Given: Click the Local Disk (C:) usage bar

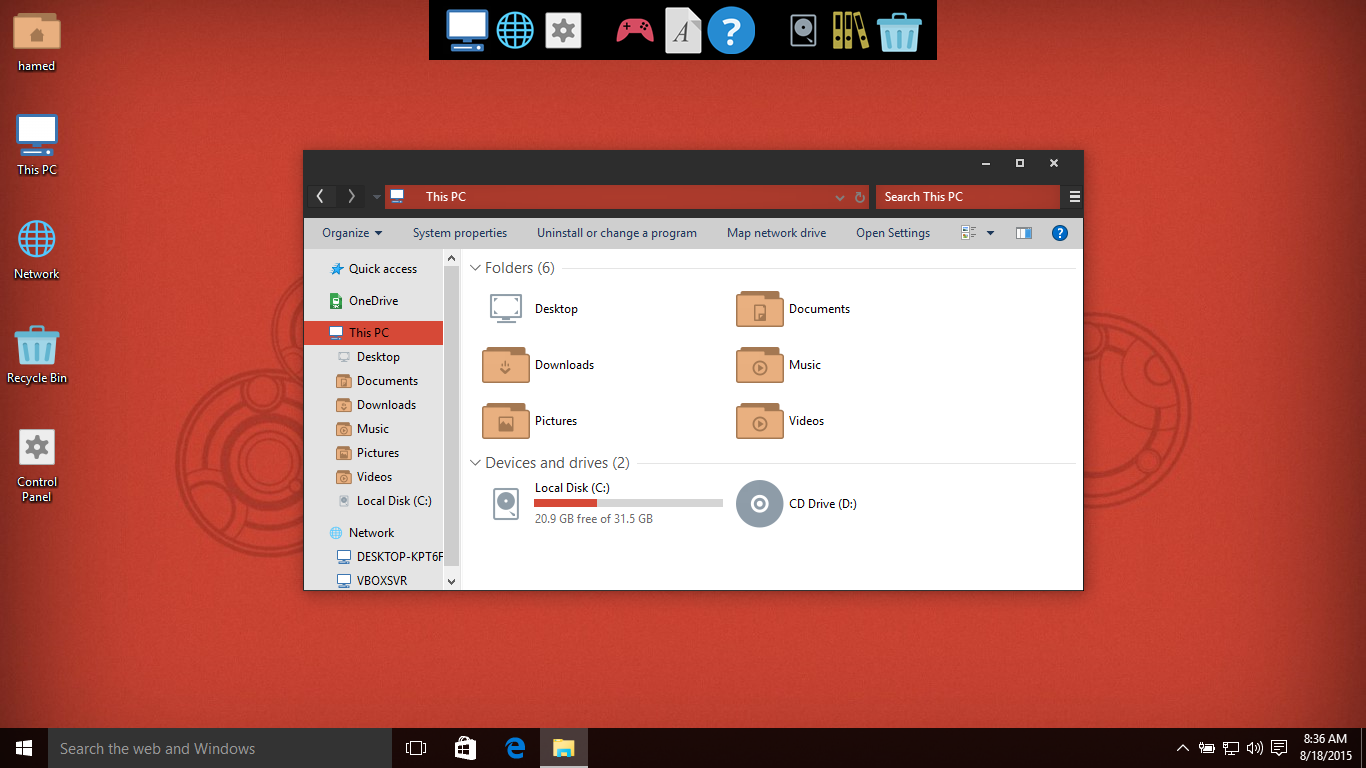Looking at the screenshot, I should pyautogui.click(x=628, y=503).
